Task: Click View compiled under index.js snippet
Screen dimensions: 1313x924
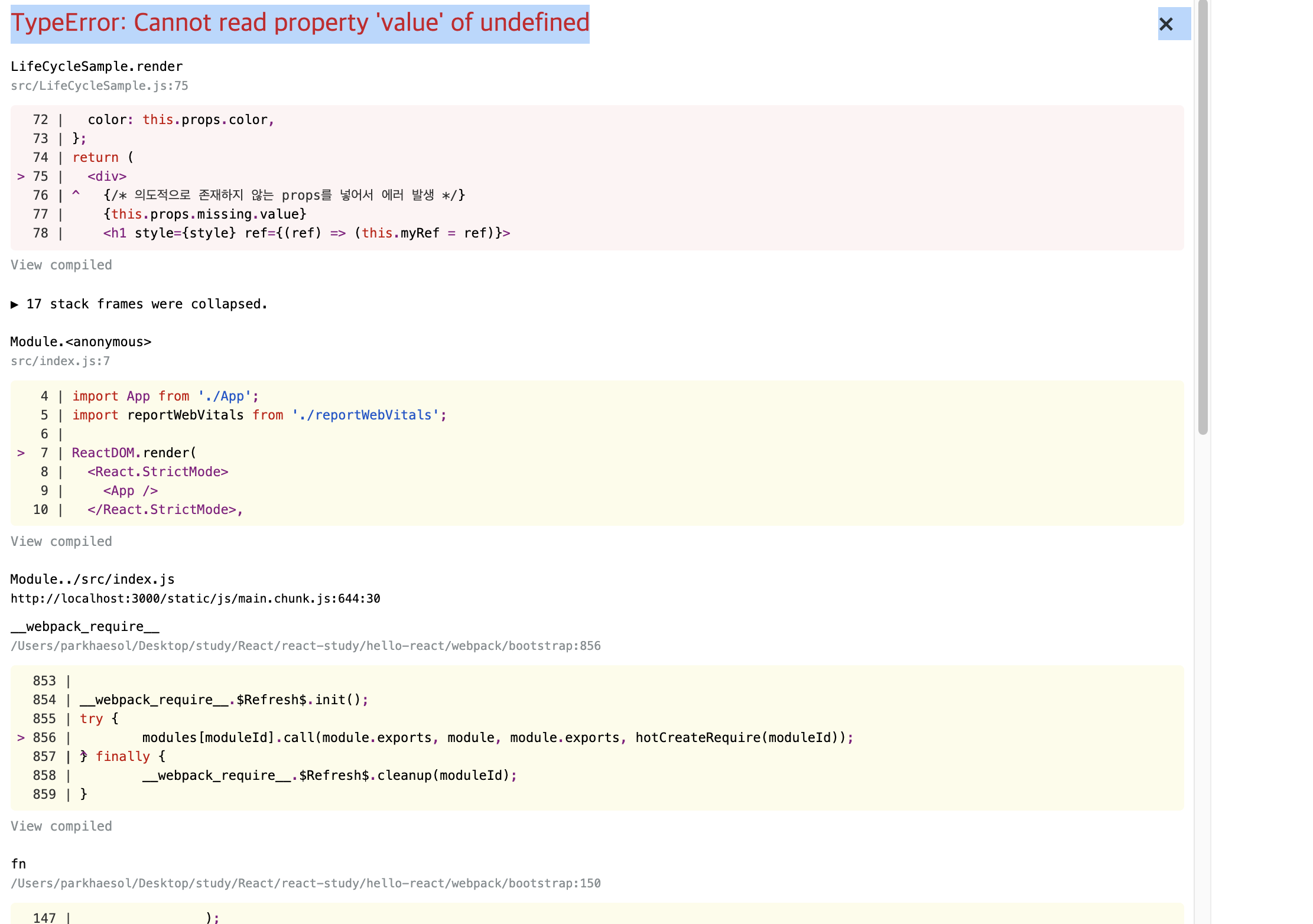Action: (61, 542)
